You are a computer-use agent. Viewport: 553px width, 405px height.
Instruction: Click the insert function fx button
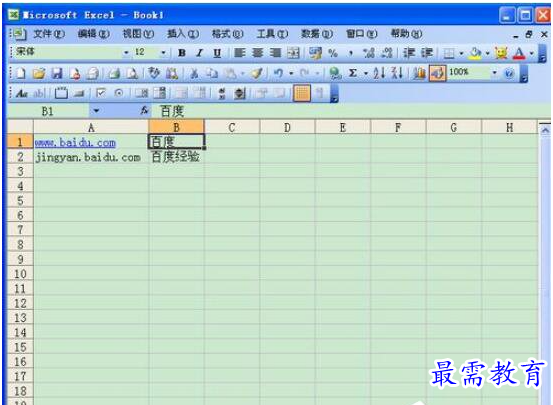tap(144, 111)
